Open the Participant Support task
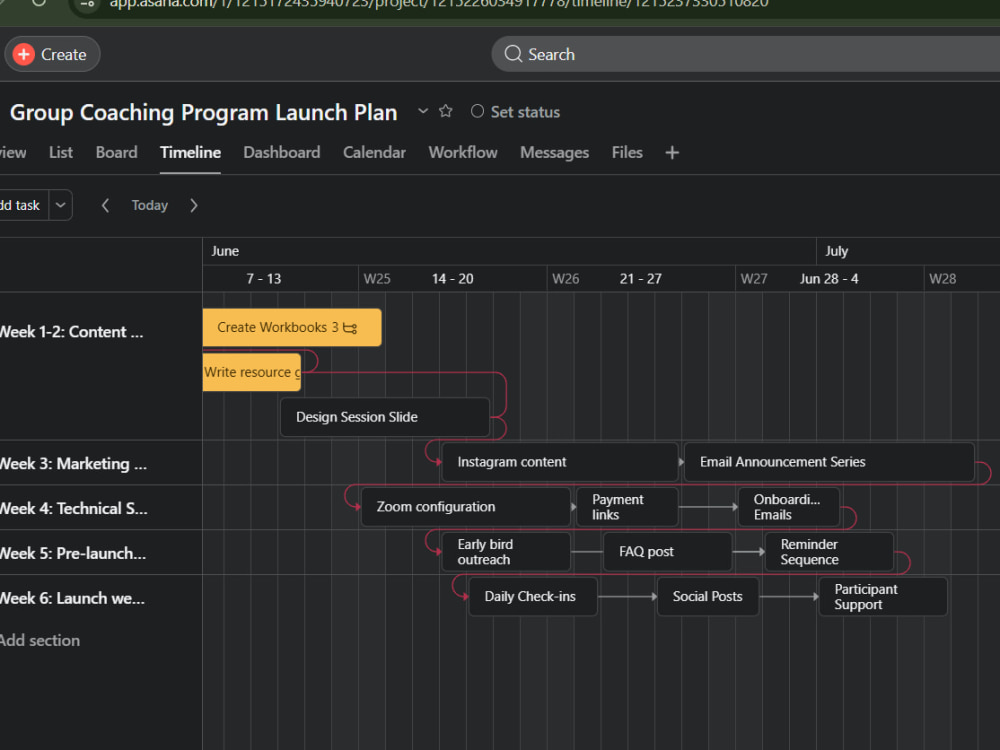Screen dimensions: 1000x750 coord(883,596)
